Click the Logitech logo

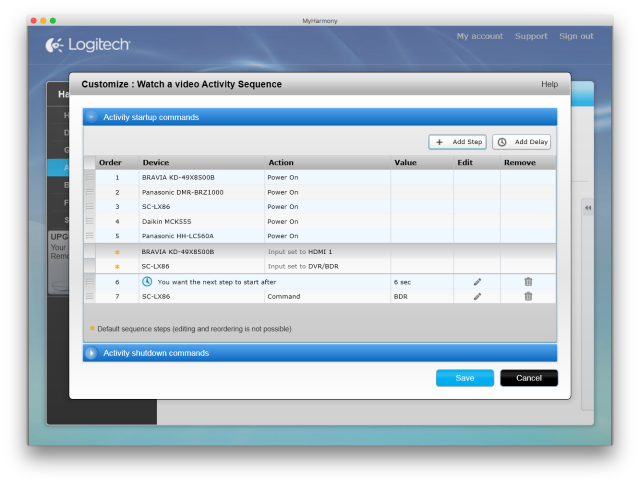(88, 44)
